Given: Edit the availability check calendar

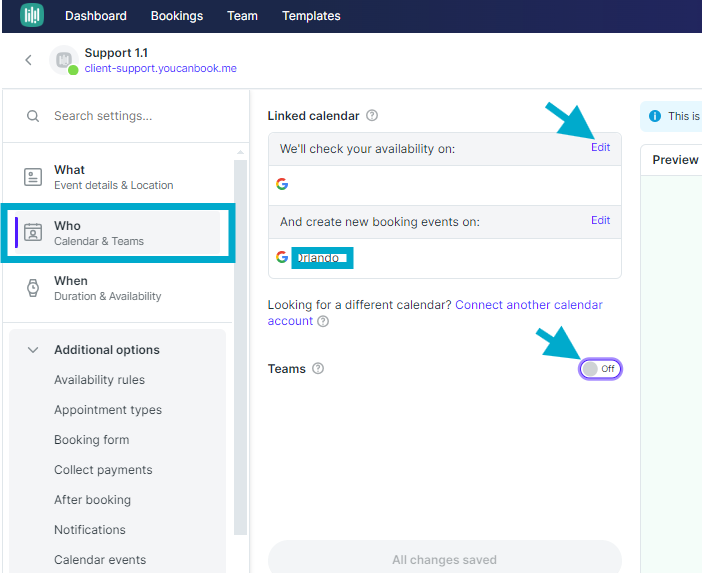Looking at the screenshot, I should (x=600, y=147).
